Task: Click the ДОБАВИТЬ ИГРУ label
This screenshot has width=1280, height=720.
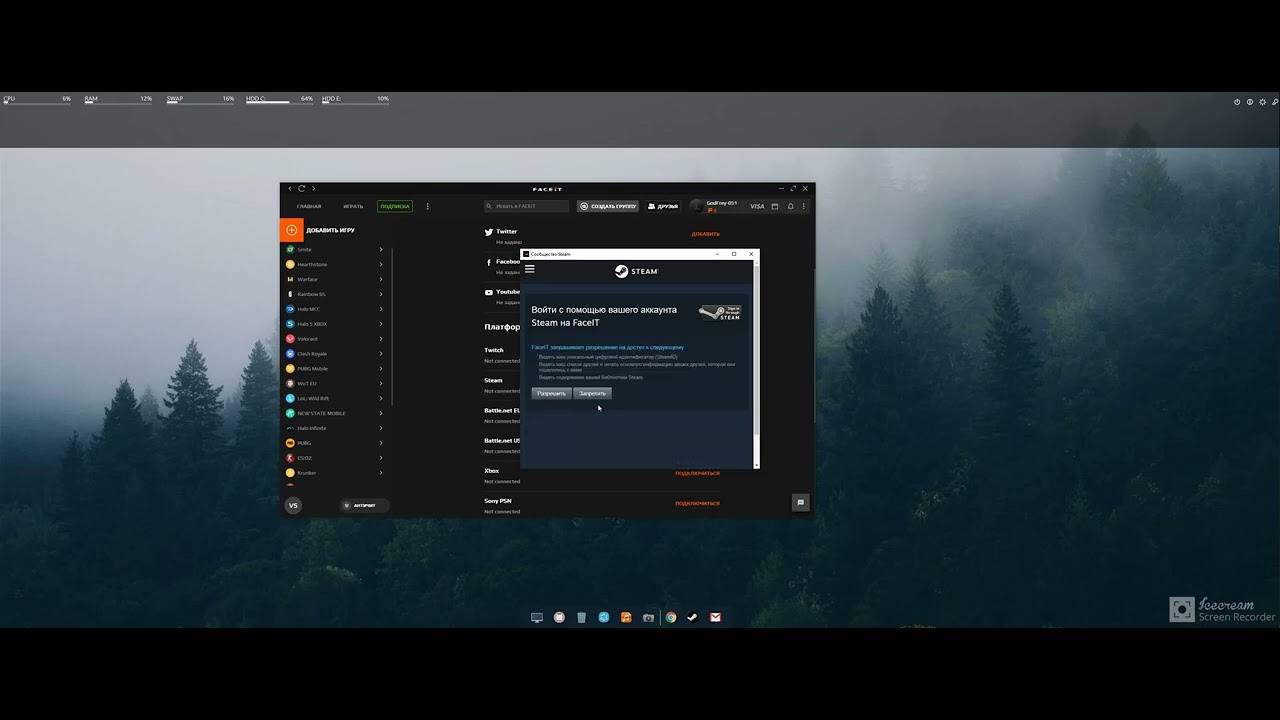Action: (x=330, y=230)
